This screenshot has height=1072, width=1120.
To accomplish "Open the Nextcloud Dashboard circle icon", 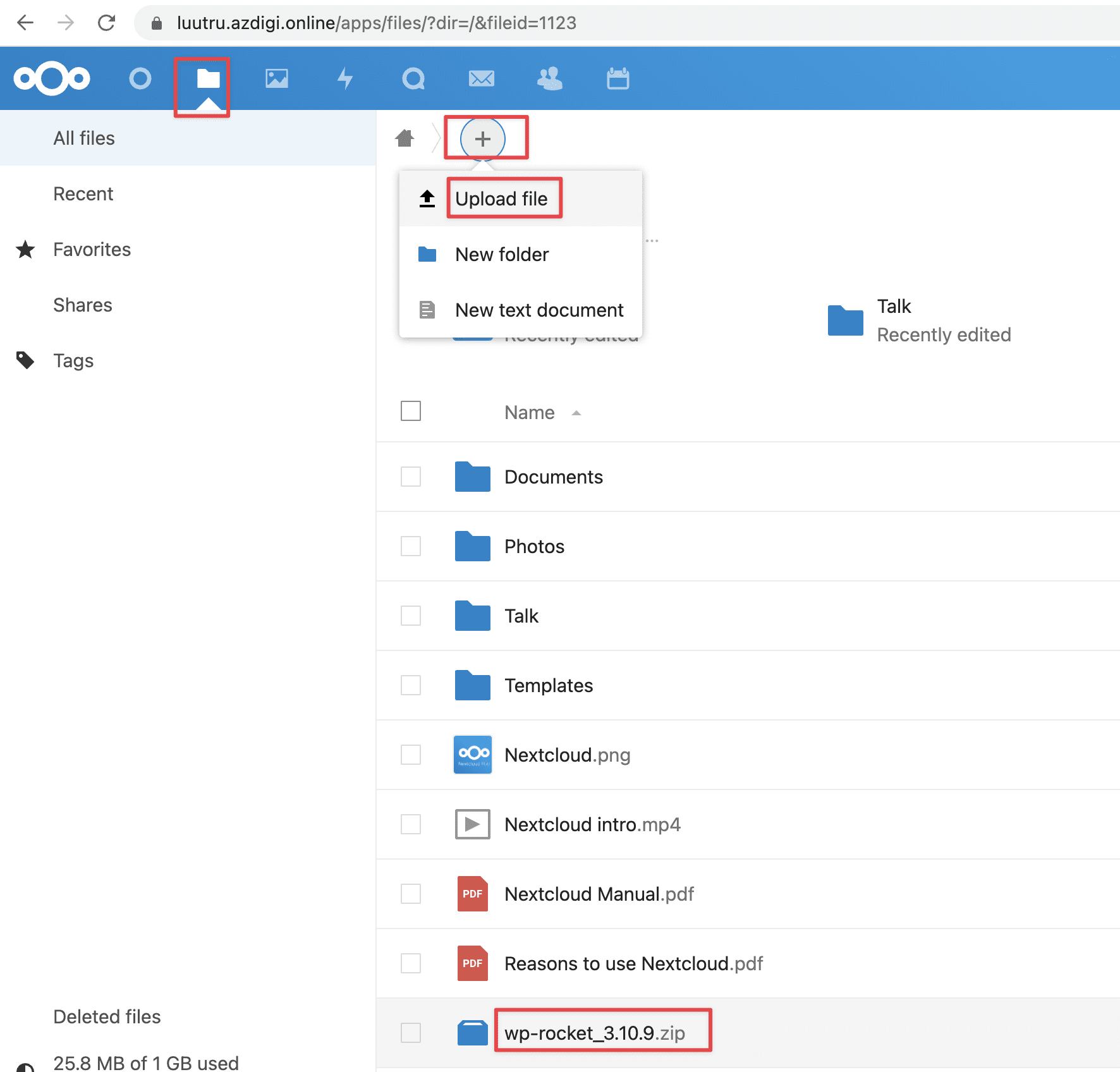I will [x=140, y=79].
